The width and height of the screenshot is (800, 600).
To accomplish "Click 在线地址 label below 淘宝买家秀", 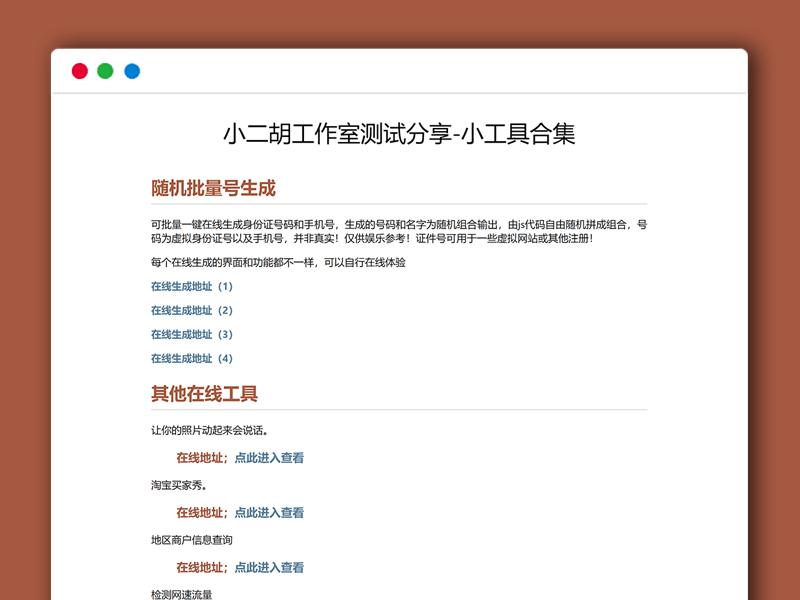I will (202, 512).
